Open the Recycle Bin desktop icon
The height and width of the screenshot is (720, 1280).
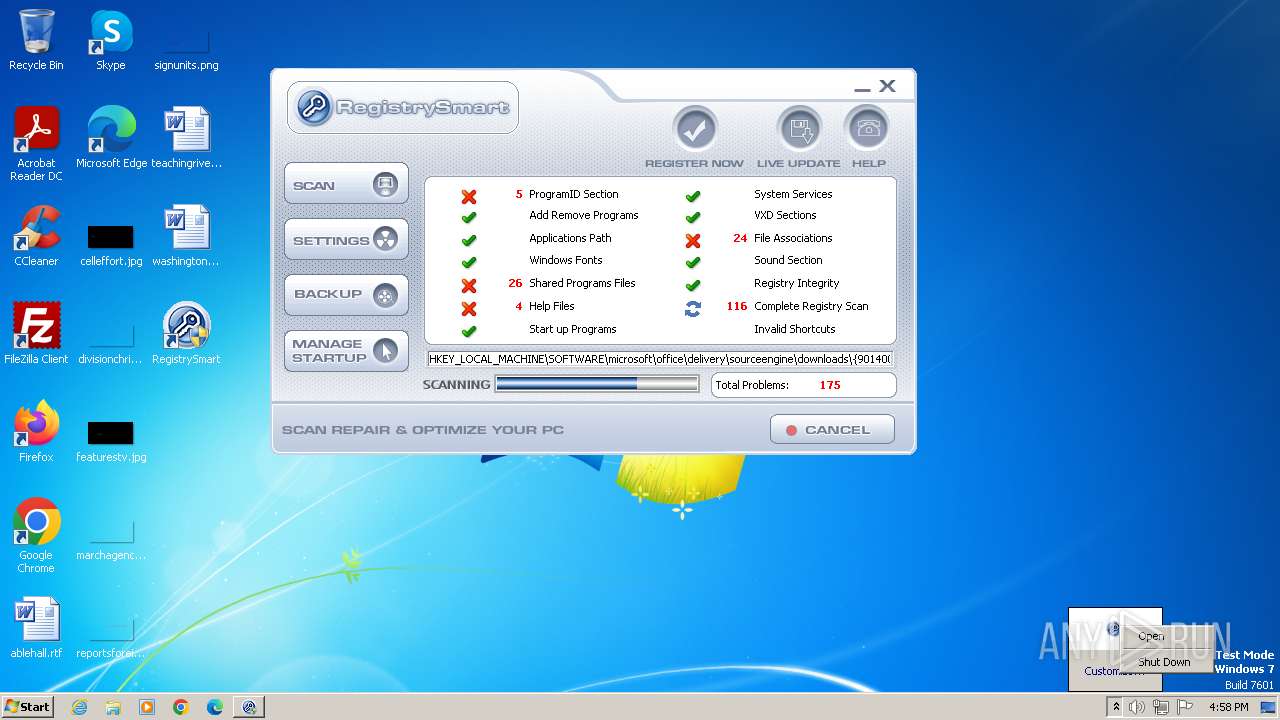click(x=36, y=40)
